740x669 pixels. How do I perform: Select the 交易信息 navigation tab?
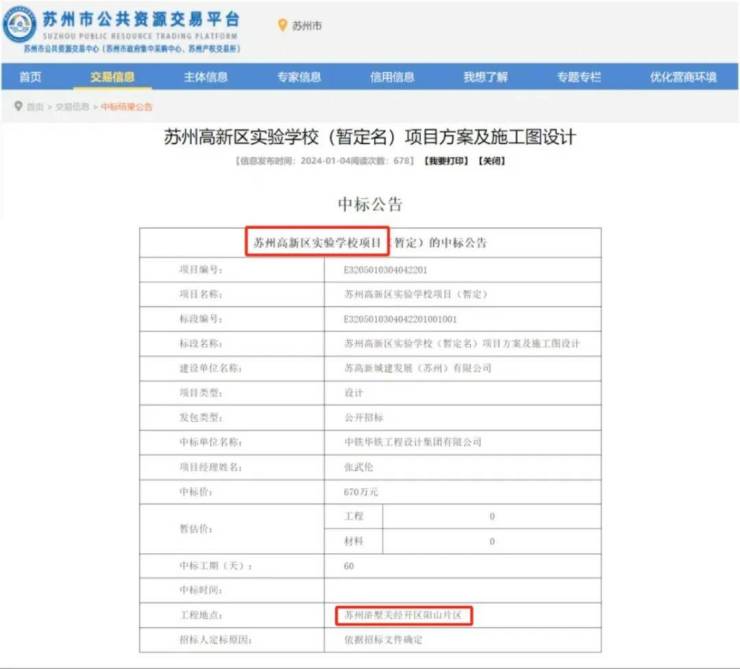(x=112, y=77)
